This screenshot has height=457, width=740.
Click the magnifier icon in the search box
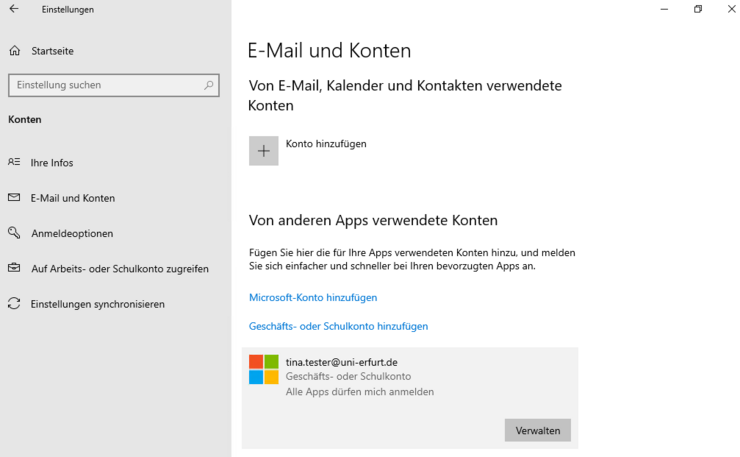click(x=209, y=85)
